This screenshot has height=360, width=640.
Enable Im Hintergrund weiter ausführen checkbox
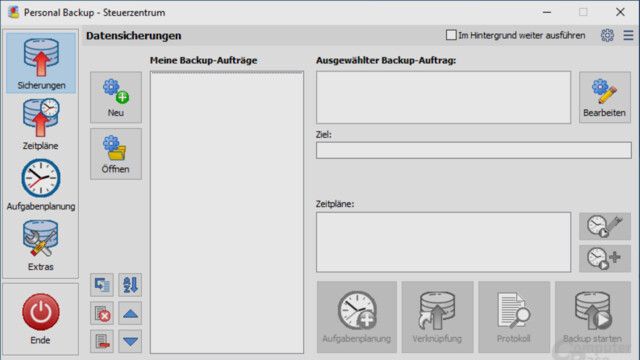pos(451,35)
